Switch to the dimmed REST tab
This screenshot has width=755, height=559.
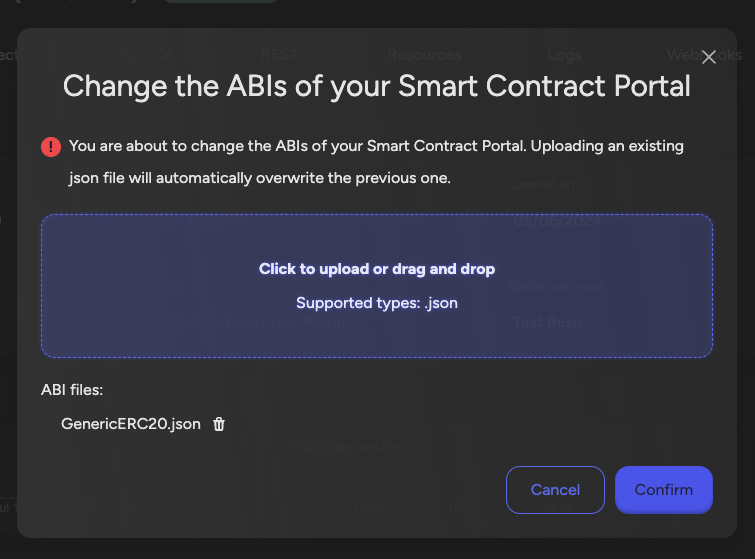pyautogui.click(x=279, y=55)
